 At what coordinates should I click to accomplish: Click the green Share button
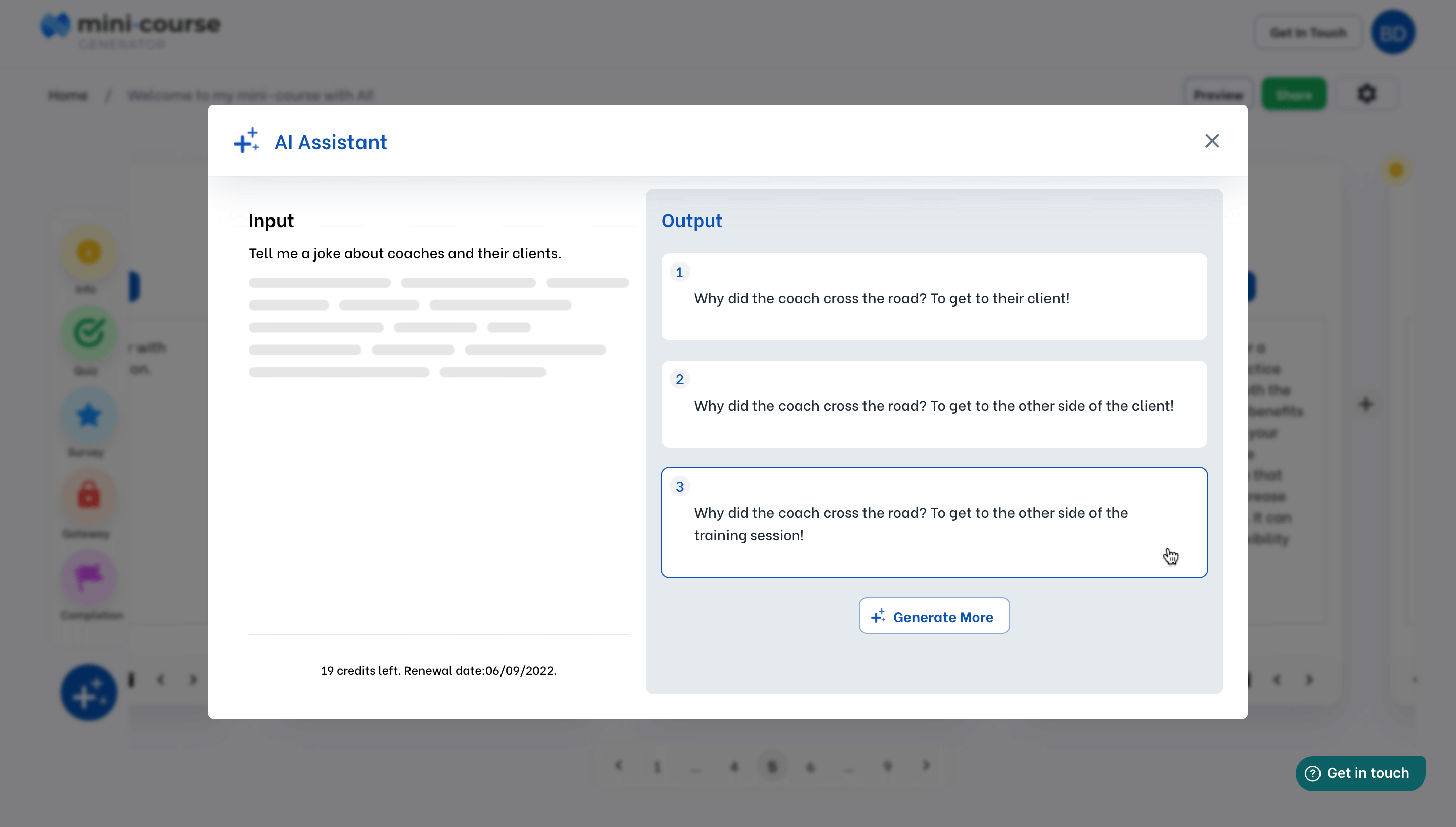click(1294, 94)
